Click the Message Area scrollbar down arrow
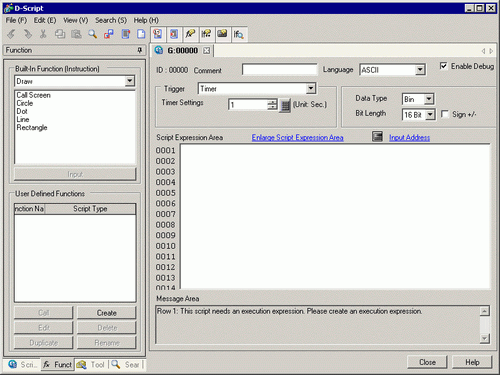The height and width of the screenshot is (375, 500). click(484, 338)
